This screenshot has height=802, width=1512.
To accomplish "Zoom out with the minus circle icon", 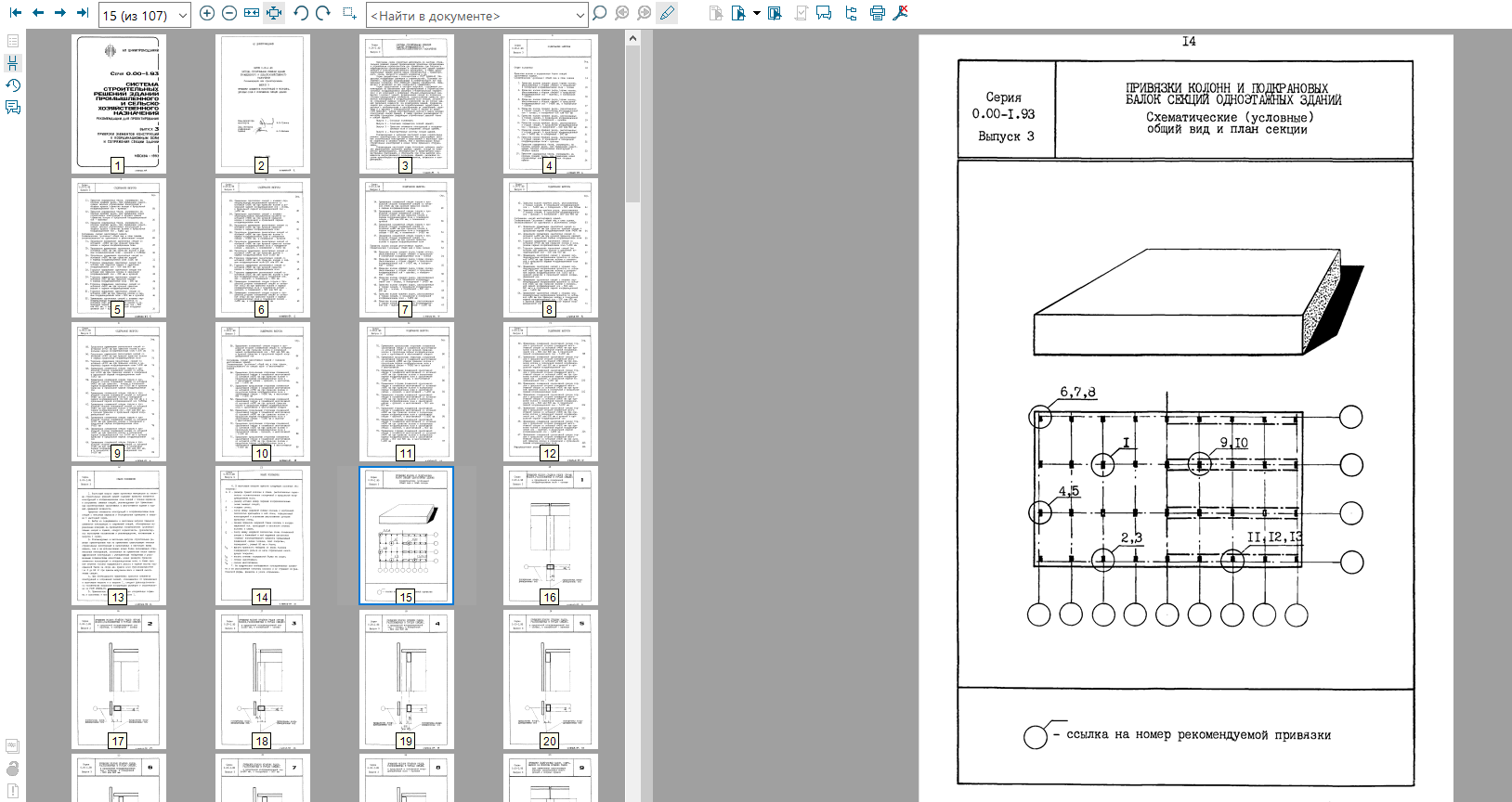I will click(x=229, y=13).
